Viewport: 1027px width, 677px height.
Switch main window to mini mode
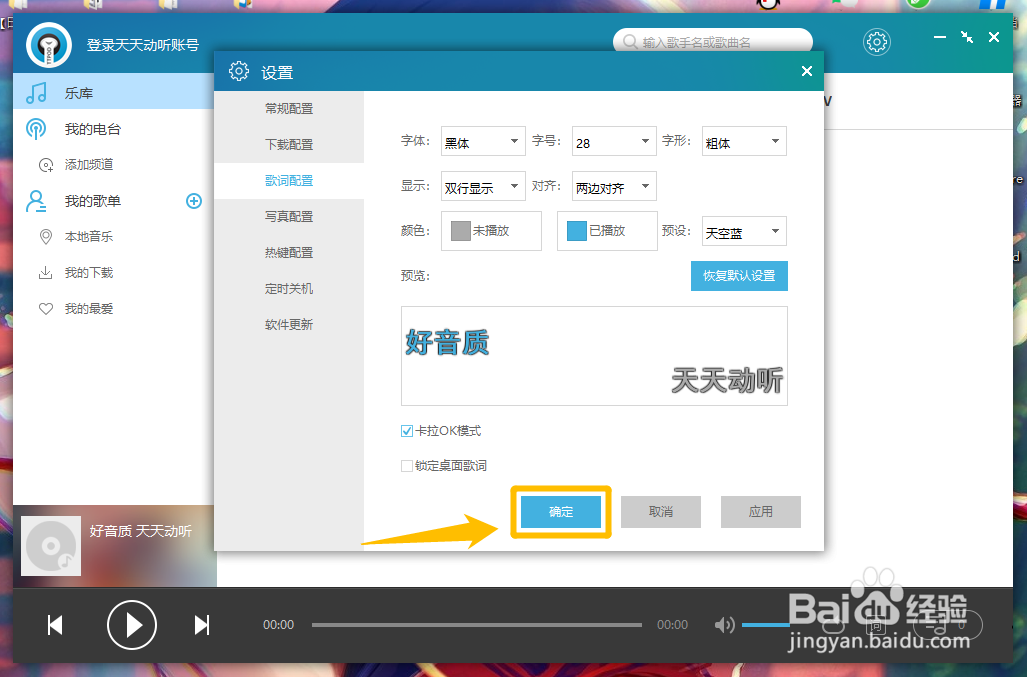point(967,37)
